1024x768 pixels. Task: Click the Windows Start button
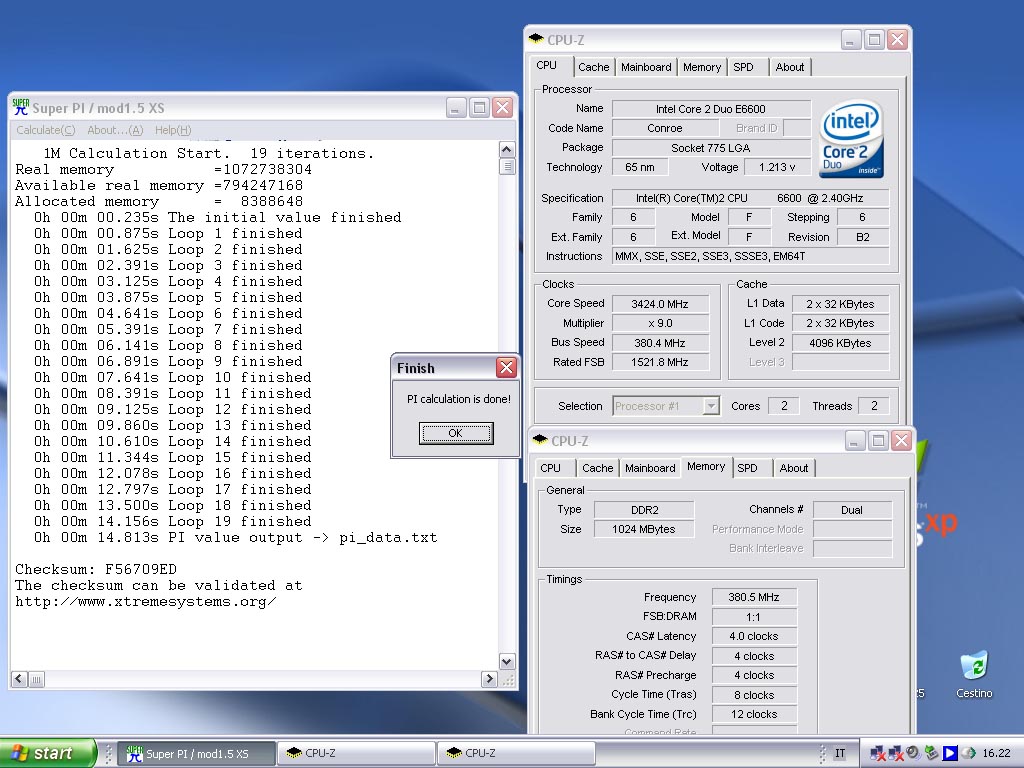click(46, 753)
